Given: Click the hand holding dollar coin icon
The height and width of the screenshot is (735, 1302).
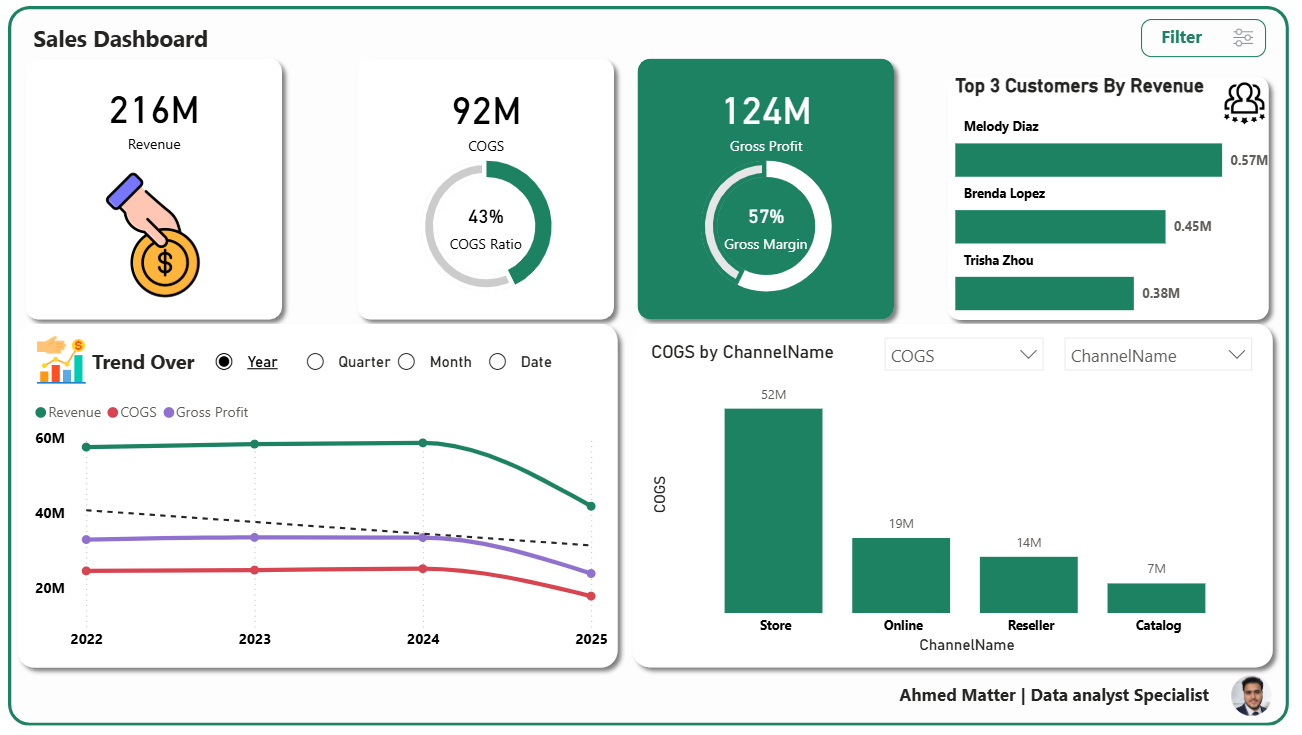Looking at the screenshot, I should [153, 235].
